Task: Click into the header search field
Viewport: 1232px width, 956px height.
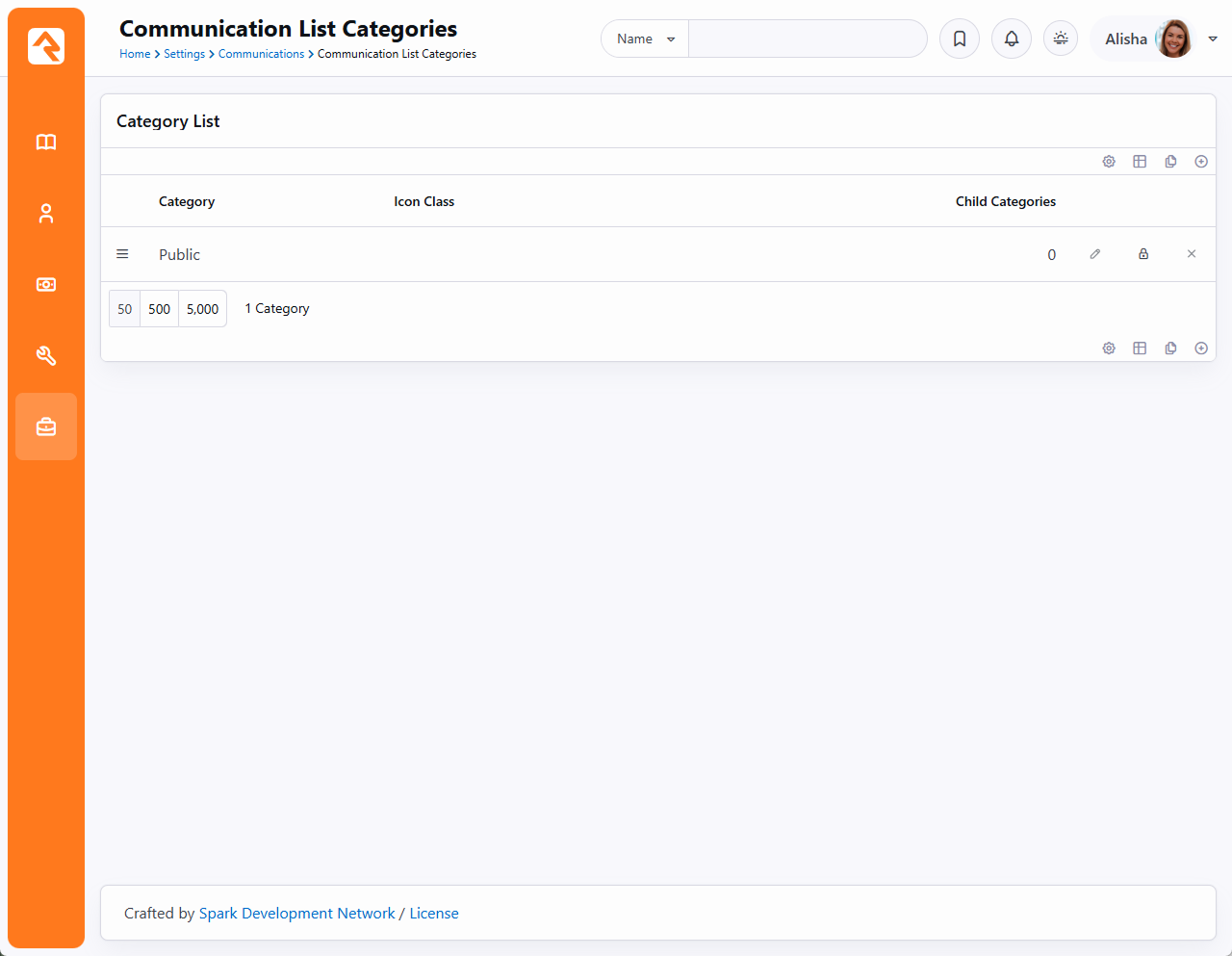Action: click(x=807, y=39)
